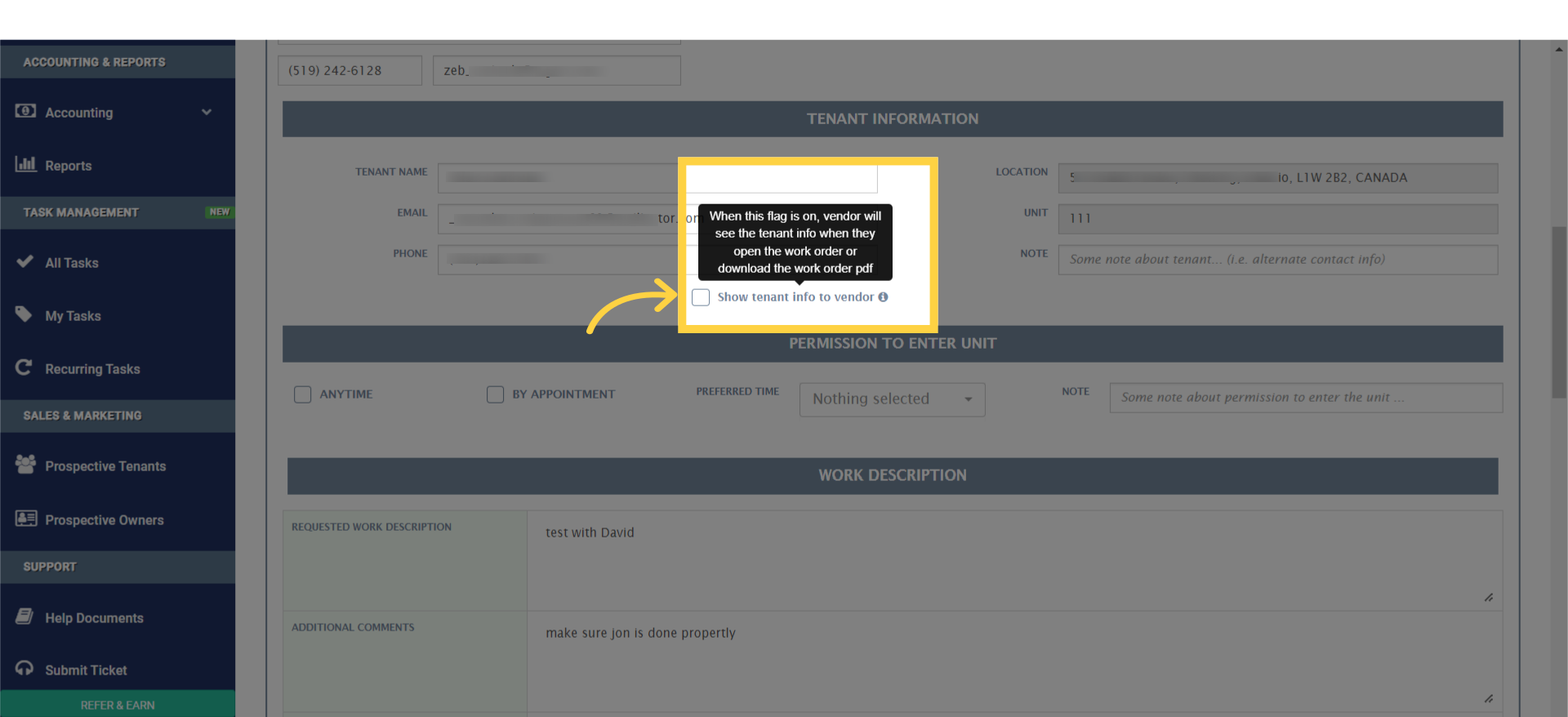This screenshot has height=717, width=1568.
Task: Click info icon beside Show tenant info
Action: pos(883,297)
